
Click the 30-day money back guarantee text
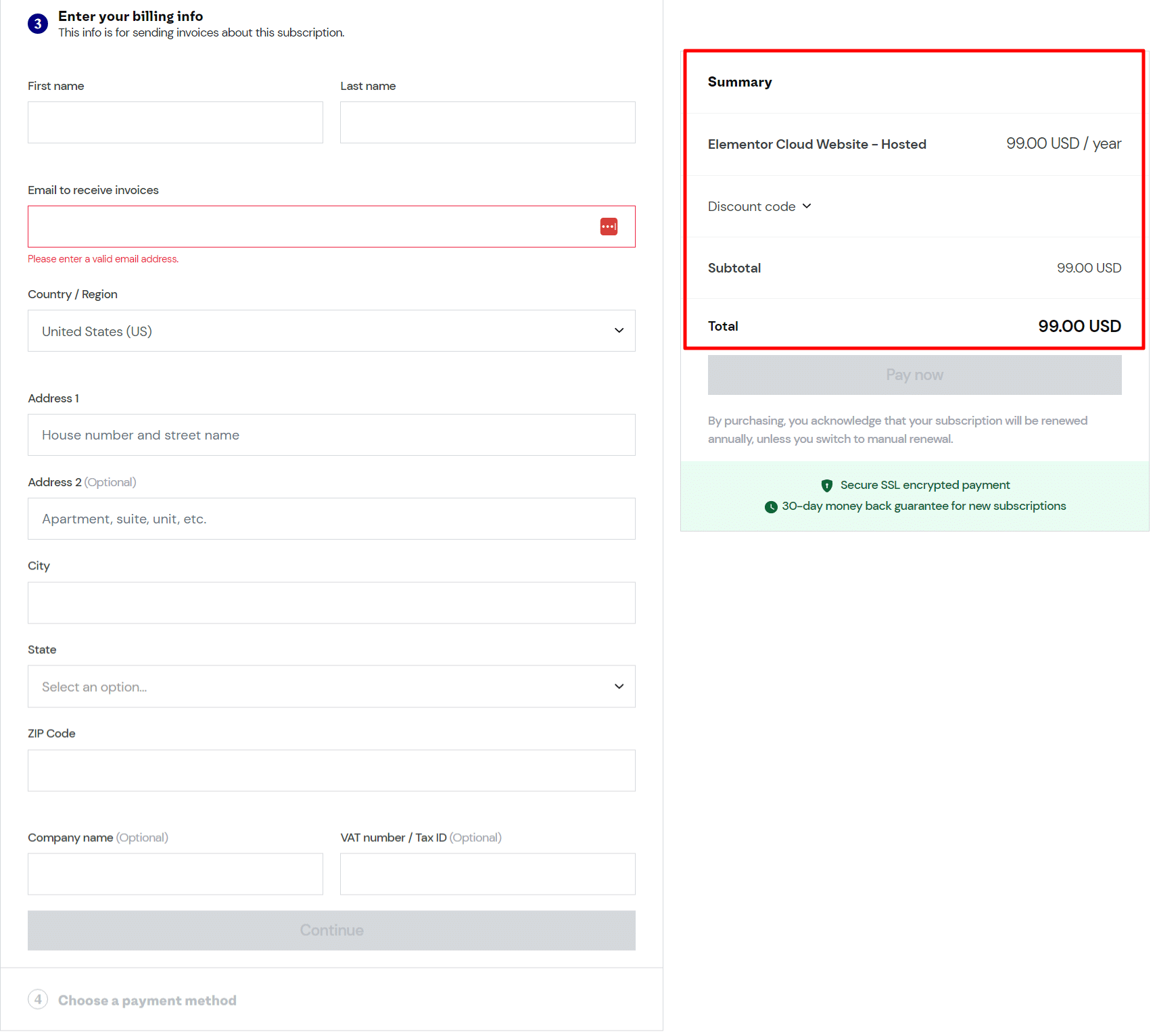coord(924,506)
